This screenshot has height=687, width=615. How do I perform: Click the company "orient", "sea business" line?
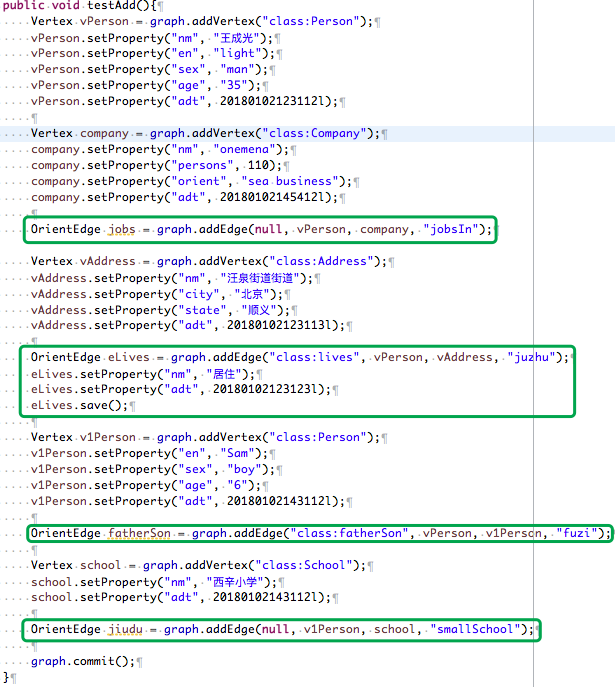191,181
